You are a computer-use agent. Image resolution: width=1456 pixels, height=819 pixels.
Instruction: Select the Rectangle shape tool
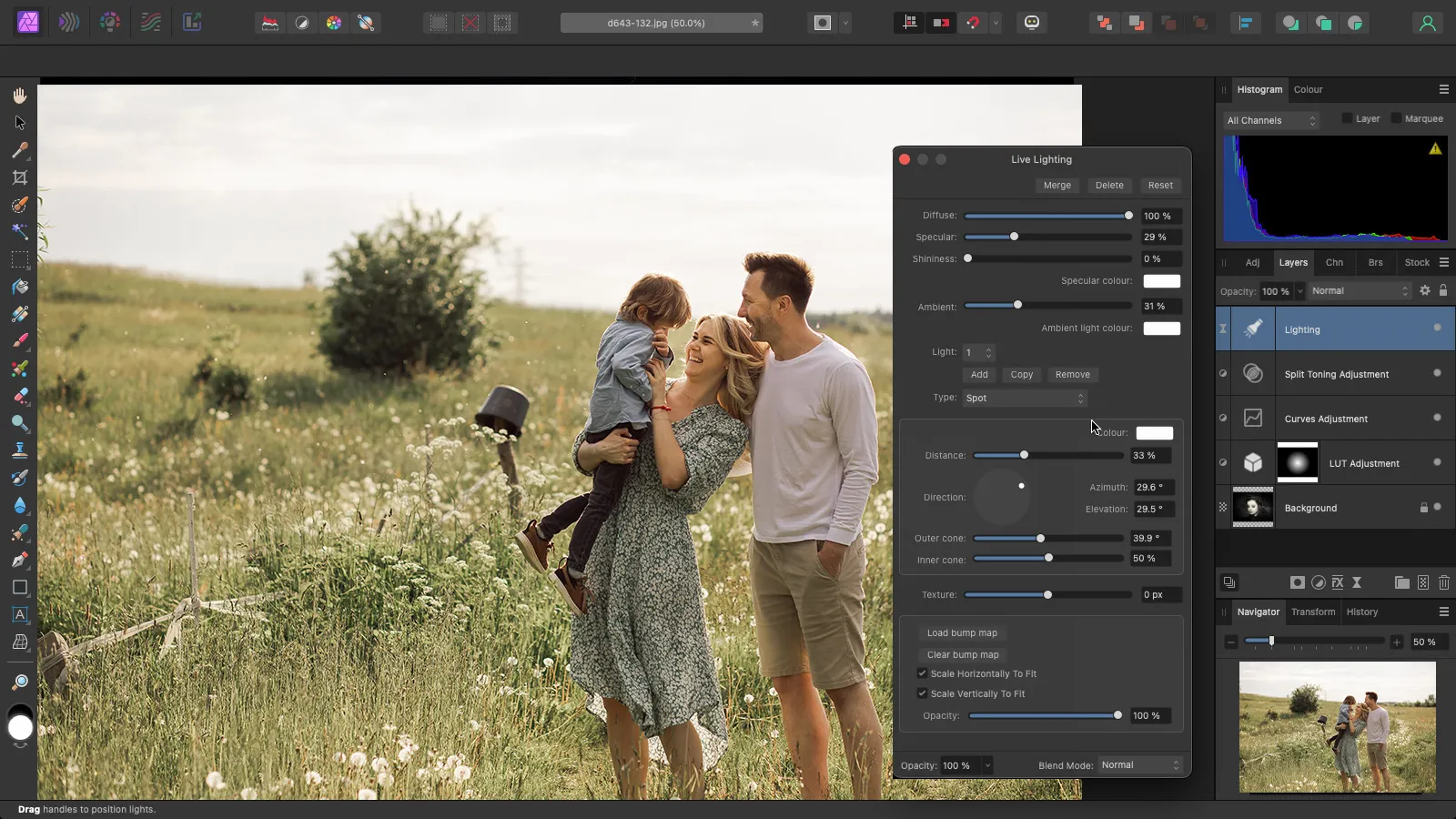[x=19, y=587]
